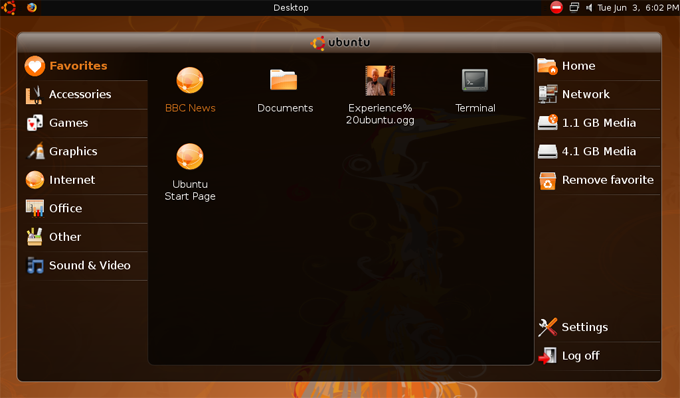
Task: Click the Remove favorite trash icon
Action: coord(548,181)
